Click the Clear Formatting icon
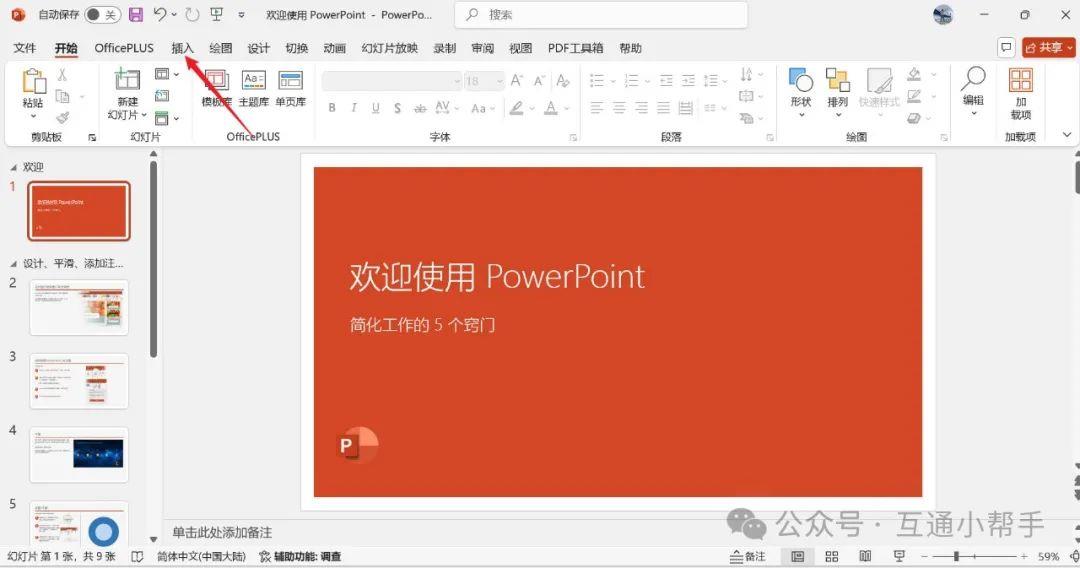 563,81
